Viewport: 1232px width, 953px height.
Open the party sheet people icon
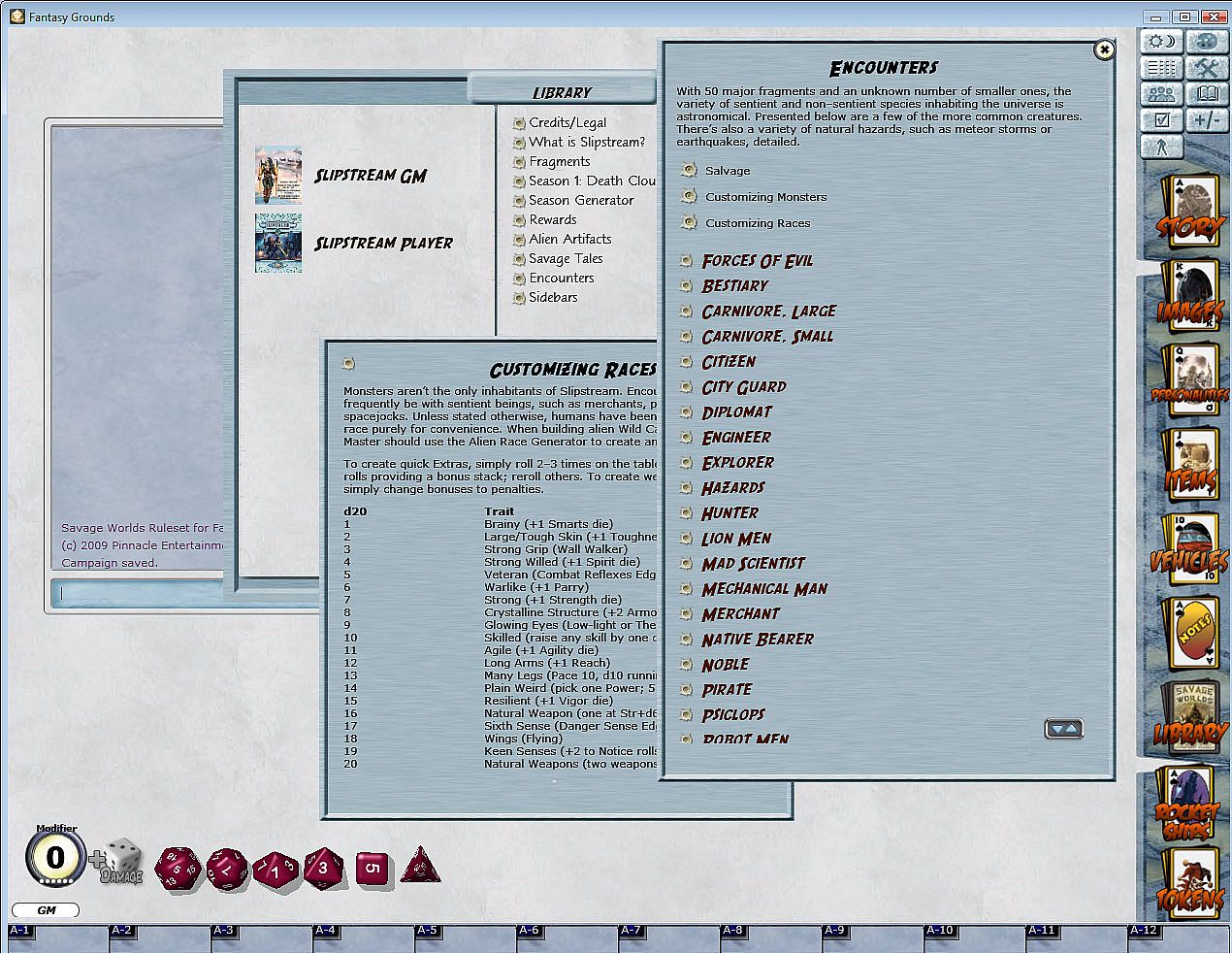click(x=1162, y=94)
